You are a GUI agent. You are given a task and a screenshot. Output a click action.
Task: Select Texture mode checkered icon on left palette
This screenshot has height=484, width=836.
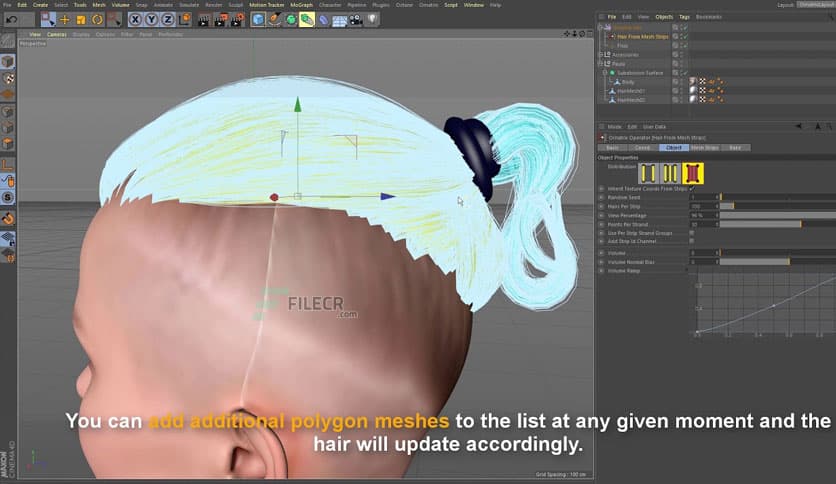pos(7,78)
